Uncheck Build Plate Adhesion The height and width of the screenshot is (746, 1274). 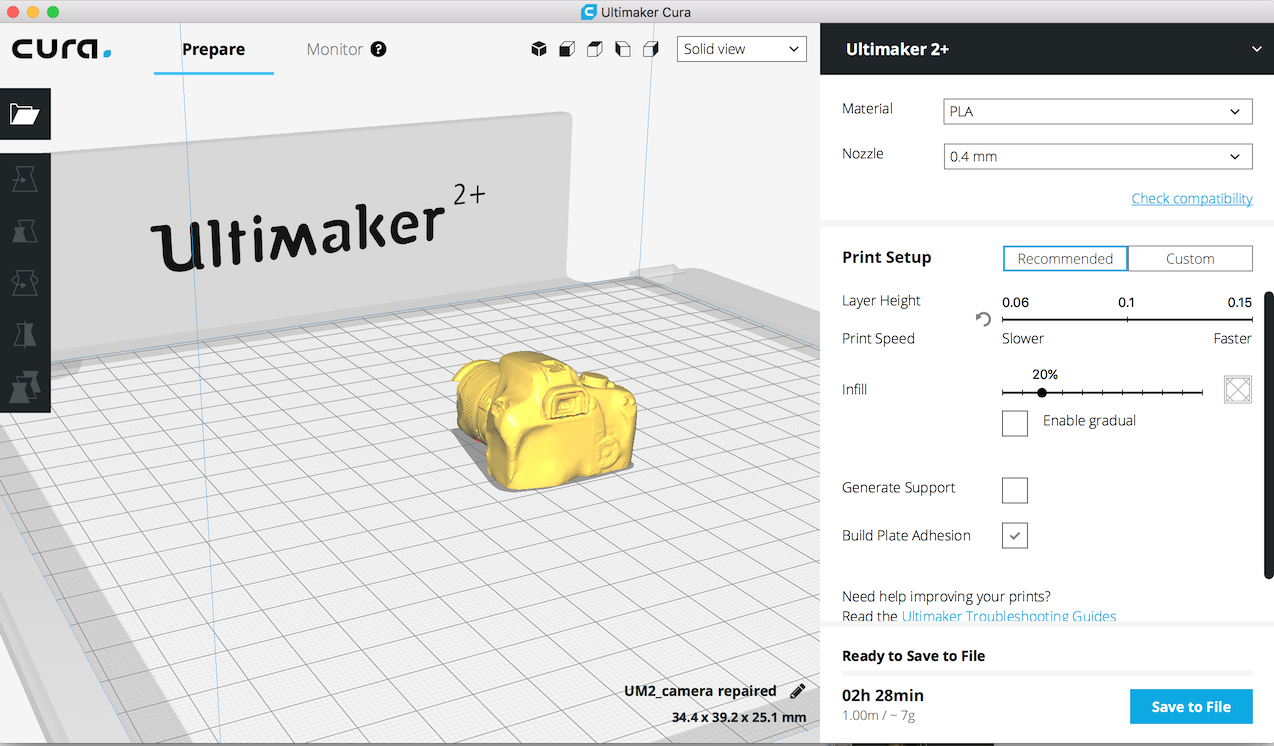pyautogui.click(x=1015, y=536)
